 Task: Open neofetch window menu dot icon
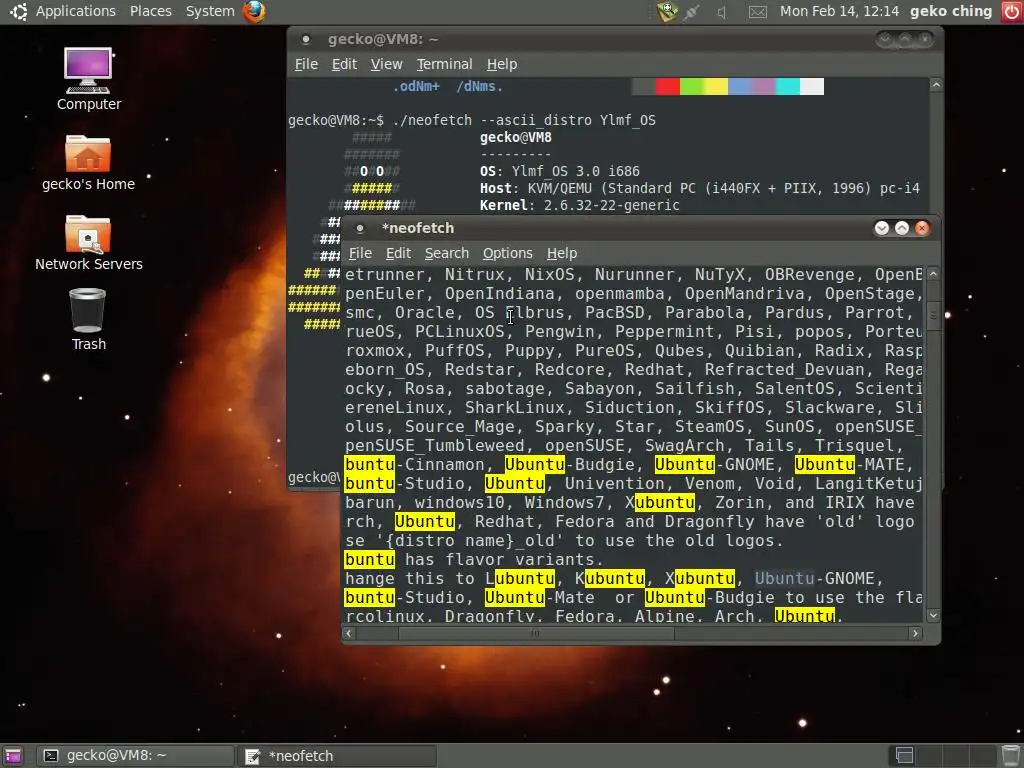pos(359,229)
